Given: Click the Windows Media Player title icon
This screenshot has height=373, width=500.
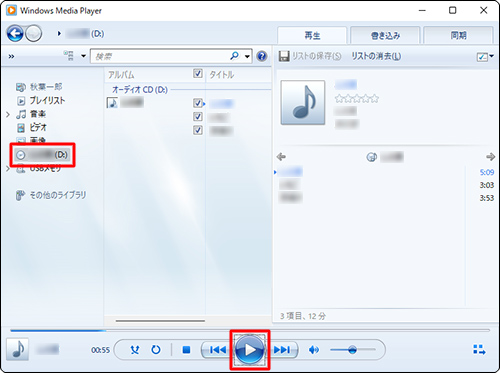Looking at the screenshot, I should pos(11,10).
